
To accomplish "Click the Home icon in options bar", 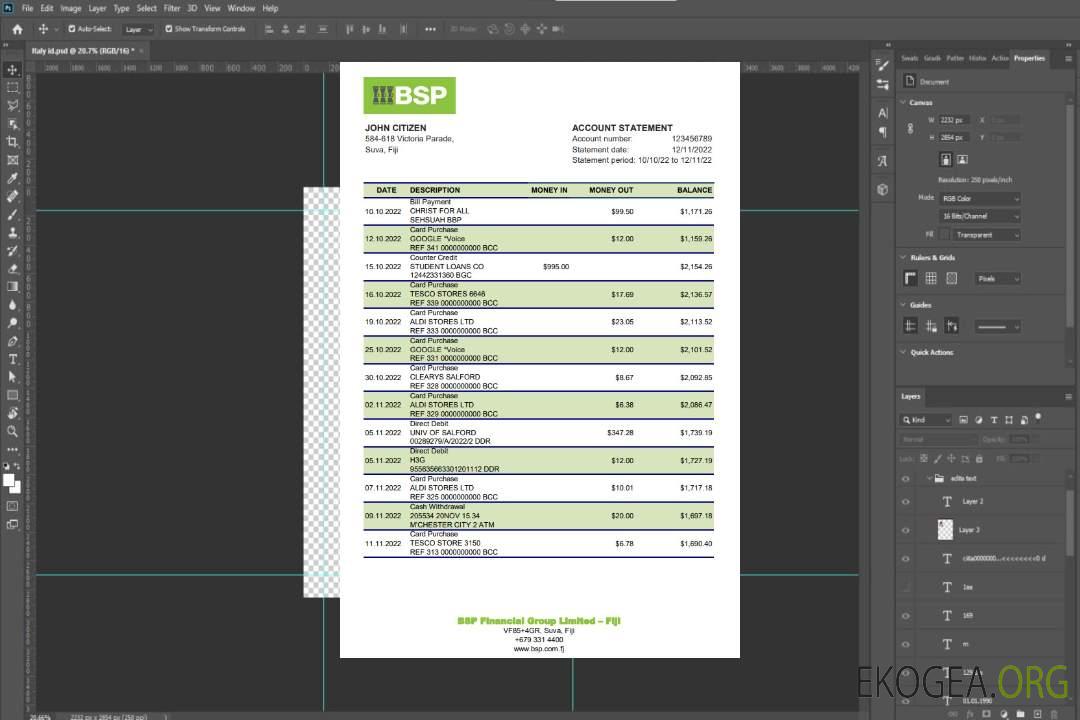I will [17, 29].
